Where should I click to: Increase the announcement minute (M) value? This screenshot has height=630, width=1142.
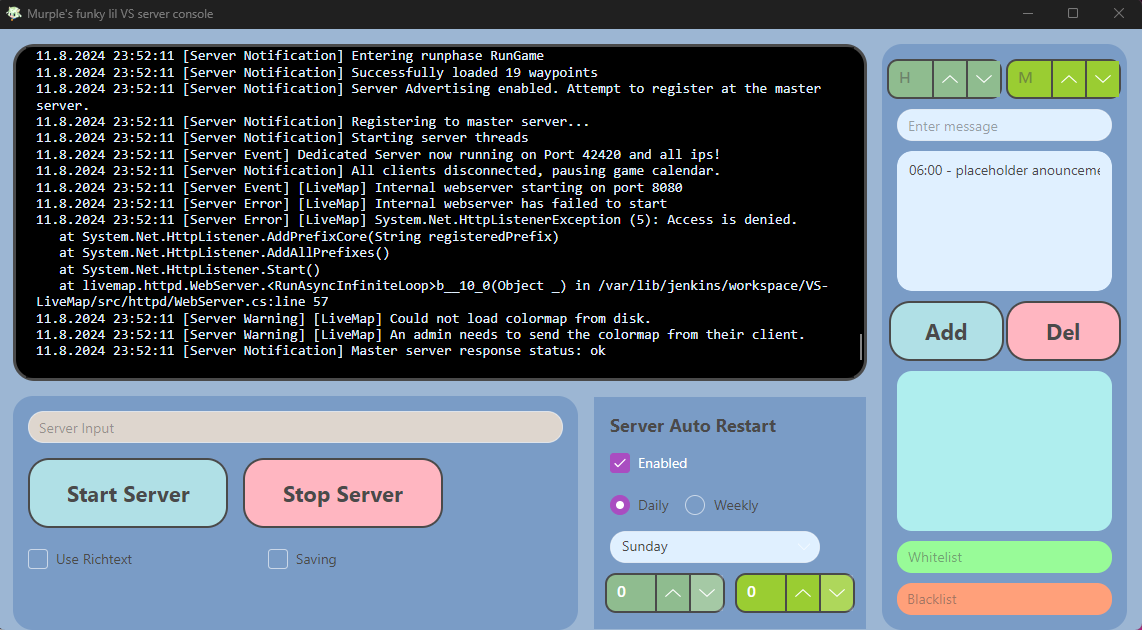coord(1070,79)
